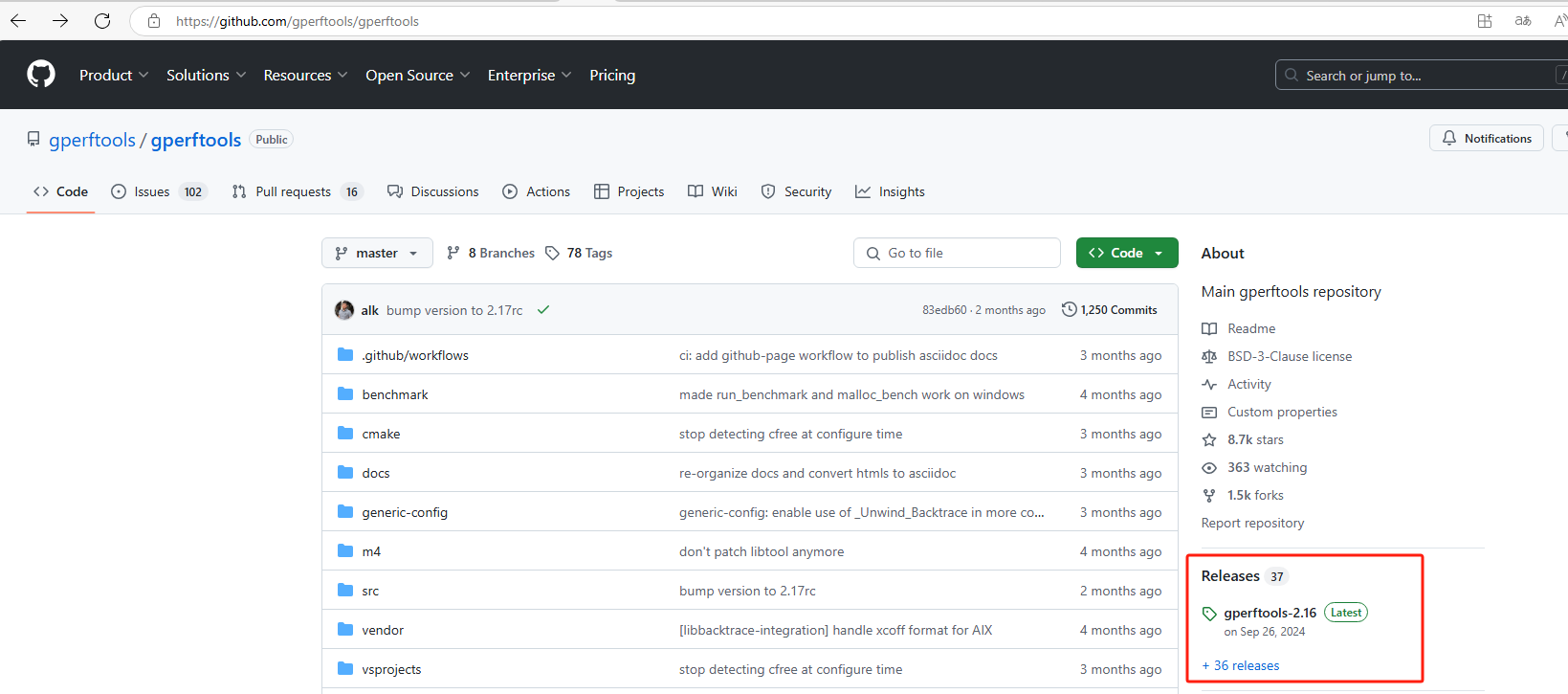
Task: Open the gperftools owner link
Action: (x=93, y=140)
